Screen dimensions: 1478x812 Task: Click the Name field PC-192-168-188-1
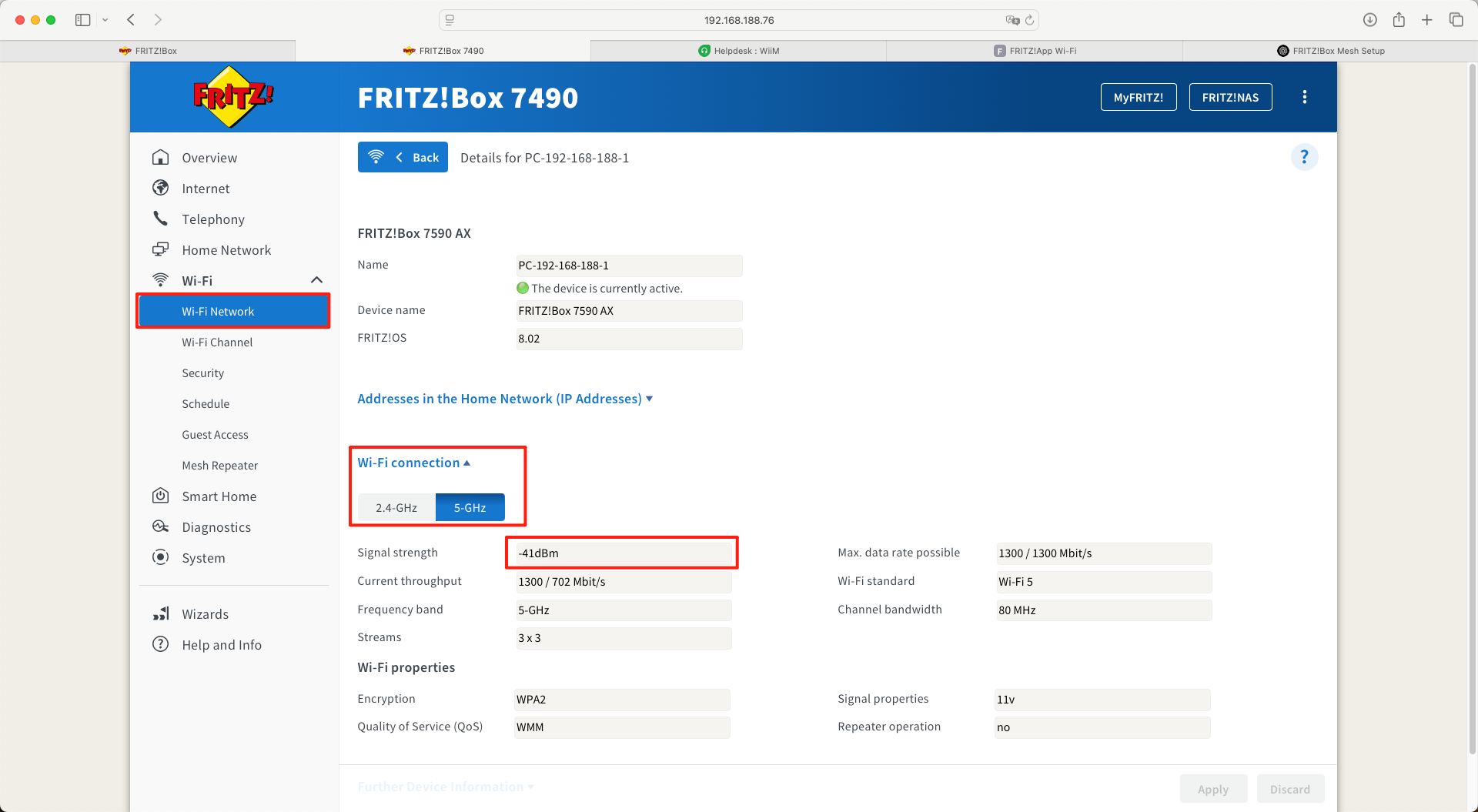(x=629, y=266)
